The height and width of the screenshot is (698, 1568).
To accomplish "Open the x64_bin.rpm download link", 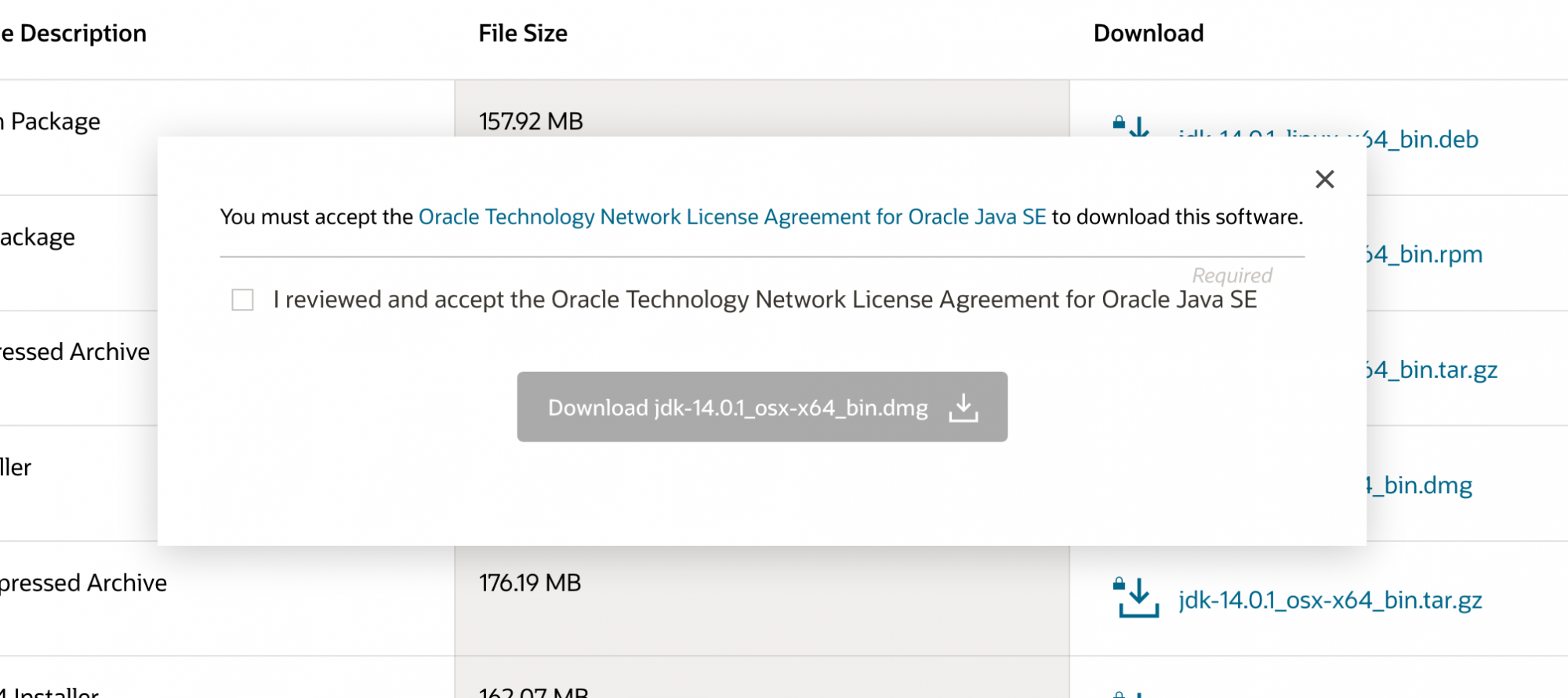I will [1425, 254].
